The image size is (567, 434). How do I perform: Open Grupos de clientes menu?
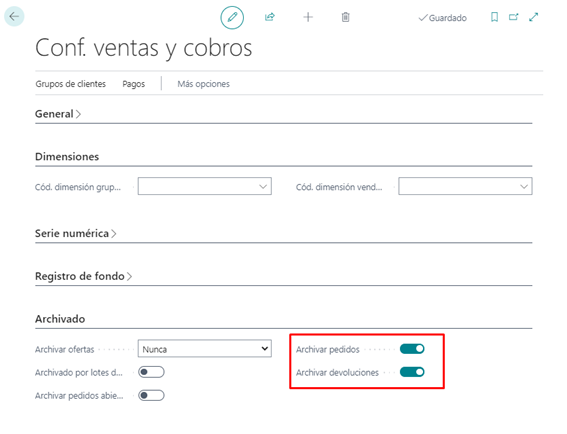point(71,84)
